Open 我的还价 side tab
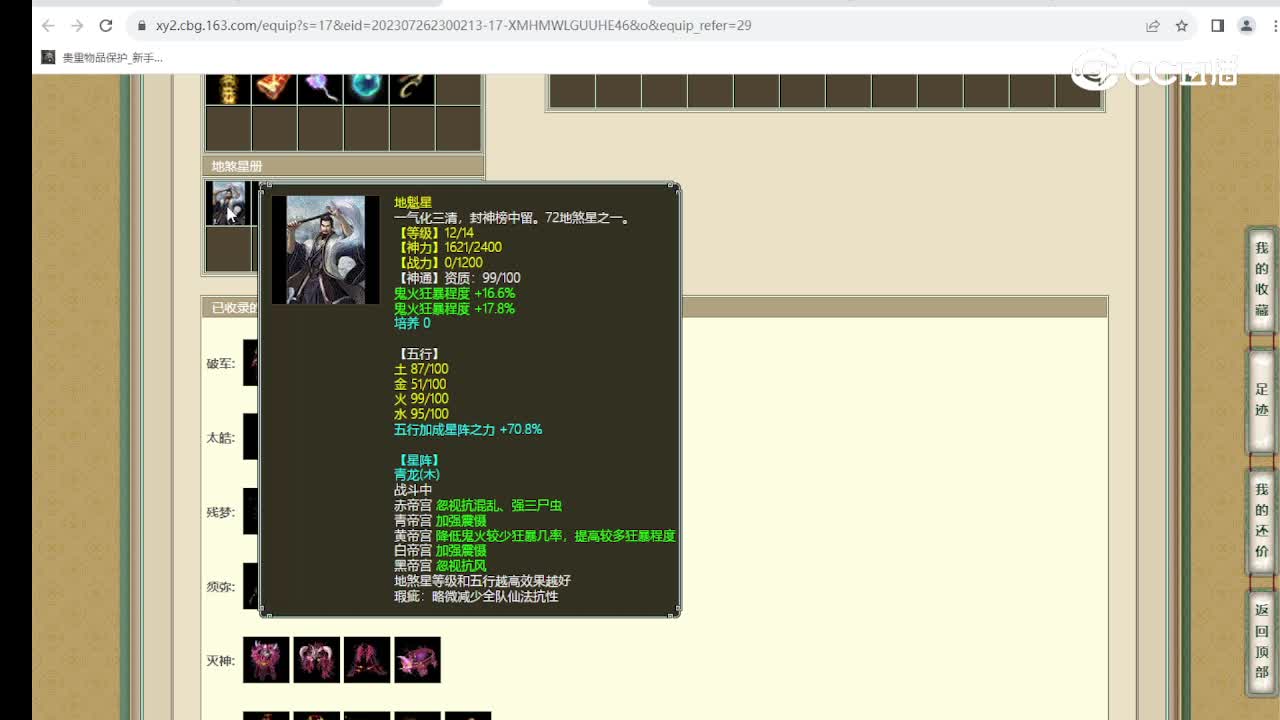 coord(1261,521)
